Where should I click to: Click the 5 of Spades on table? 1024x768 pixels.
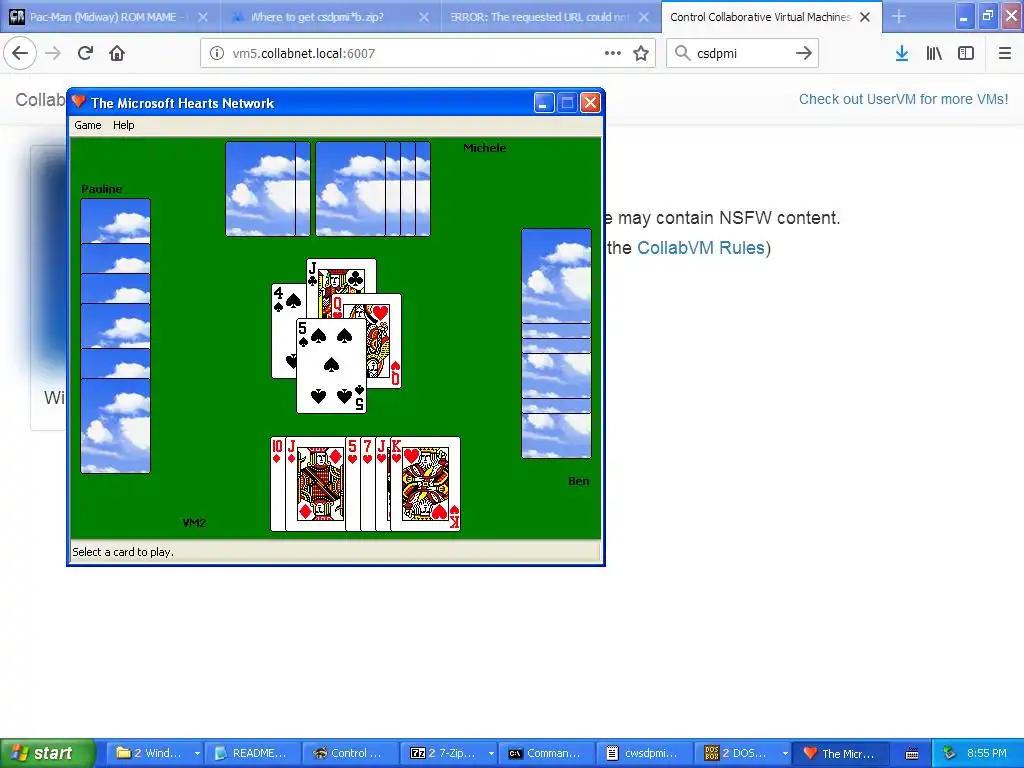pyautogui.click(x=331, y=366)
